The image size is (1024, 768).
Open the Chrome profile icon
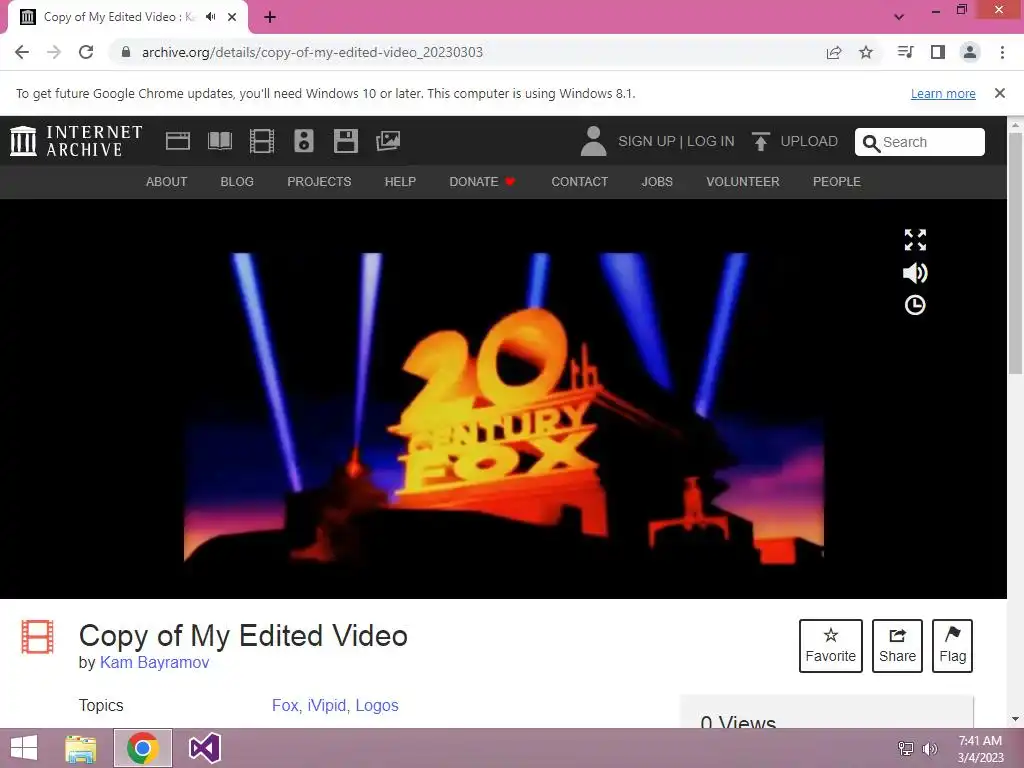coord(970,52)
